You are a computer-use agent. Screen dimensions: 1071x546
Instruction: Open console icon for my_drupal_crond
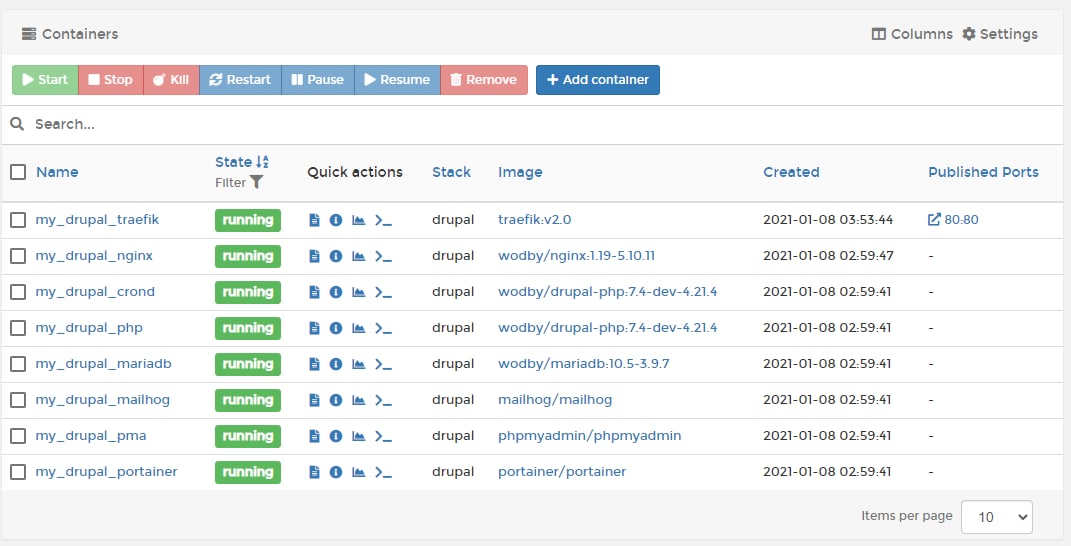coord(383,292)
